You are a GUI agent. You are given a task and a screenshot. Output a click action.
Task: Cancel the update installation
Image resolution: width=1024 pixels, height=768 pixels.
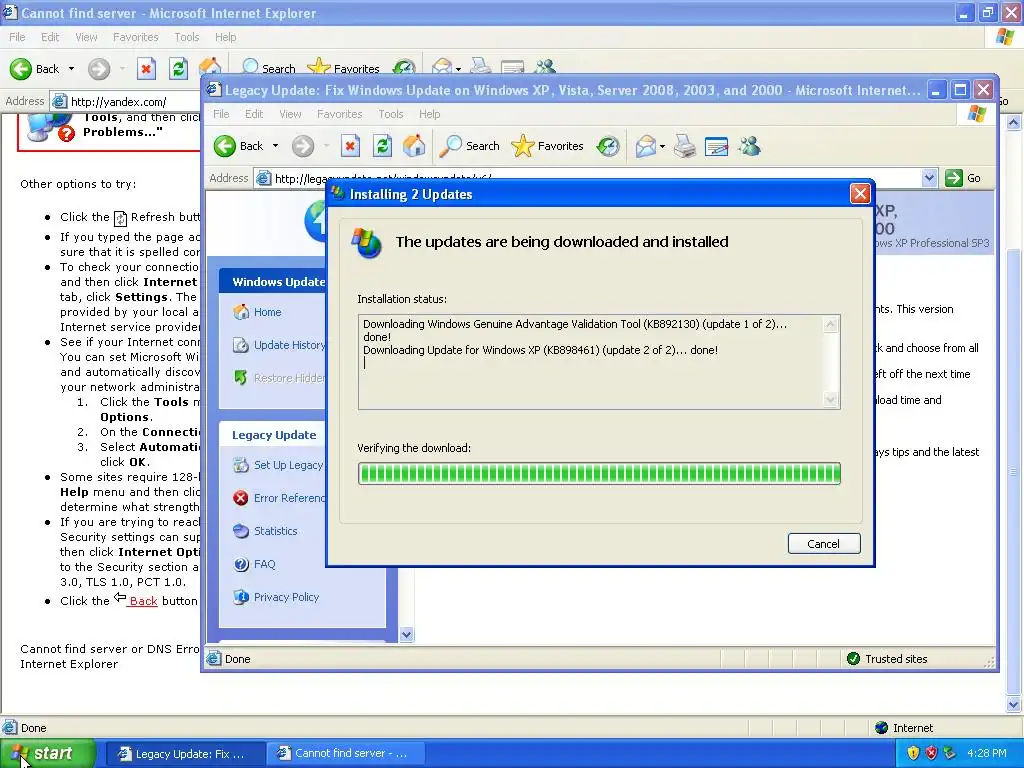click(824, 543)
